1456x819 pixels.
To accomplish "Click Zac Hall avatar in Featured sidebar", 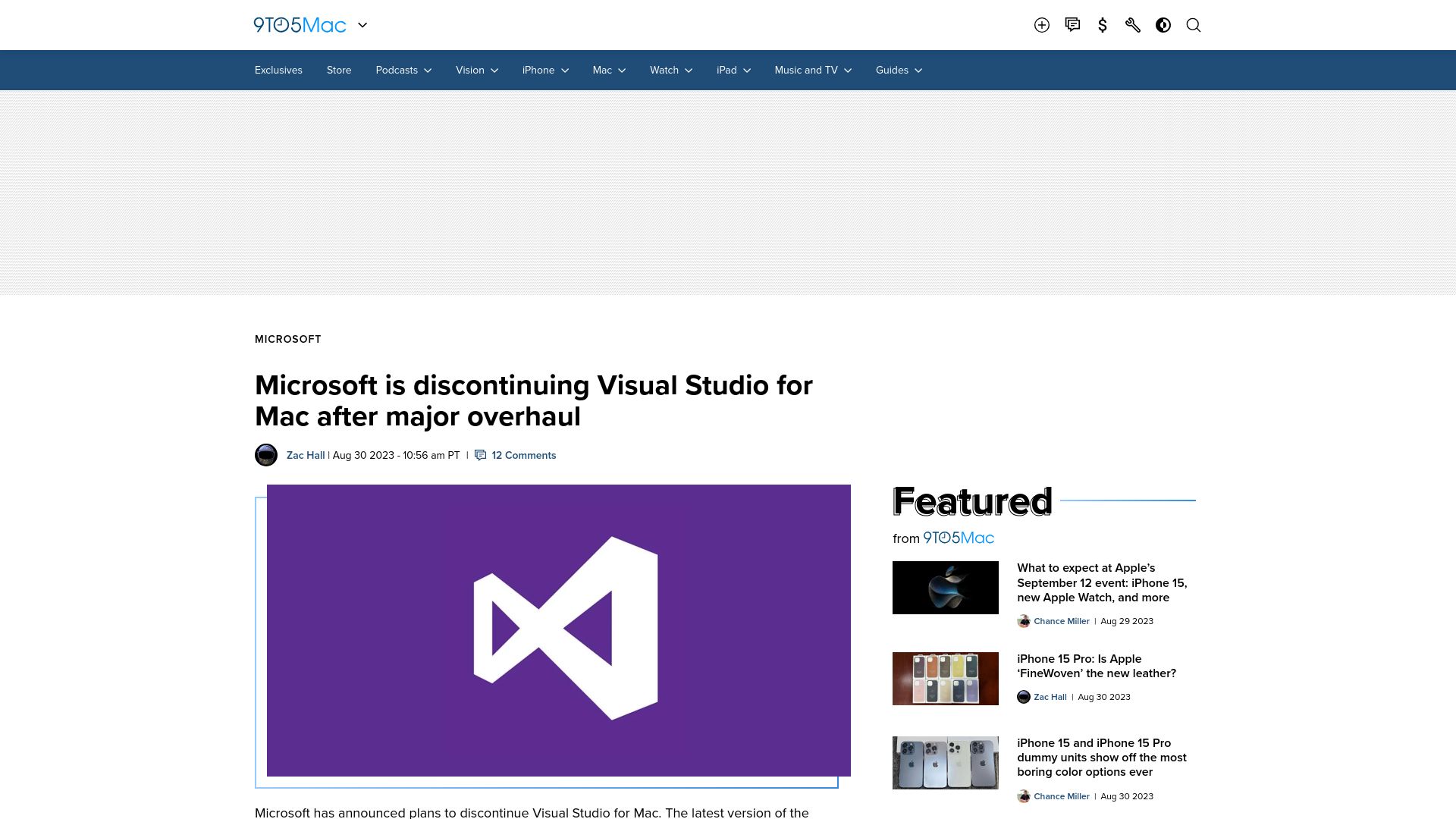I will coord(1024,697).
